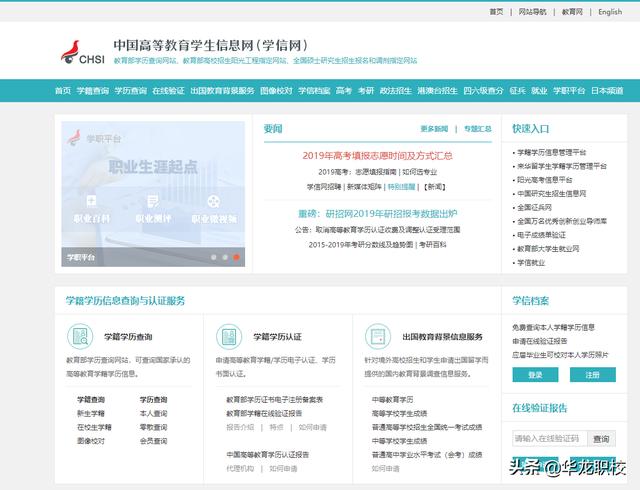Click 零散查询 link

[153, 427]
